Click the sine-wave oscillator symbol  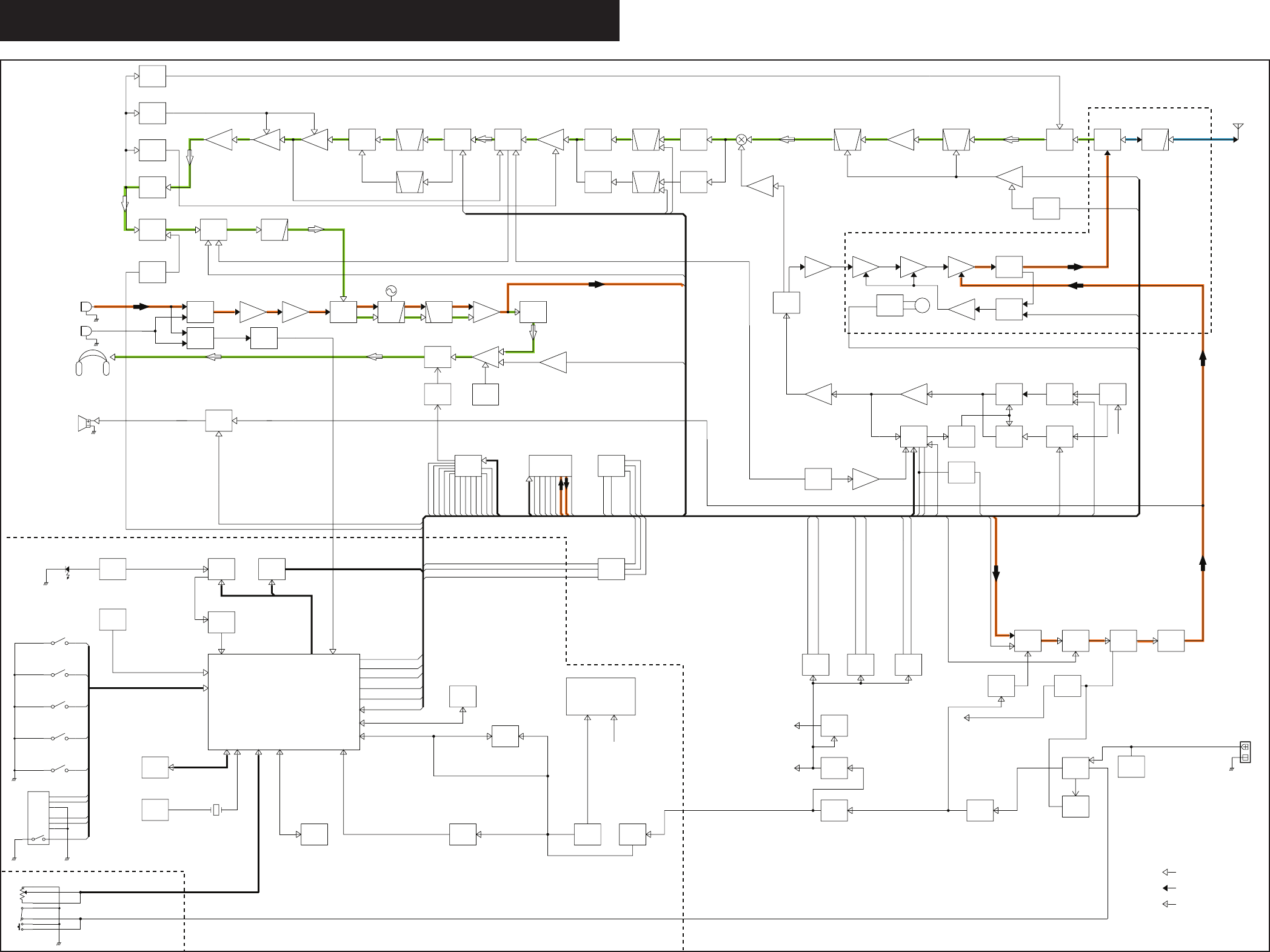391,291
